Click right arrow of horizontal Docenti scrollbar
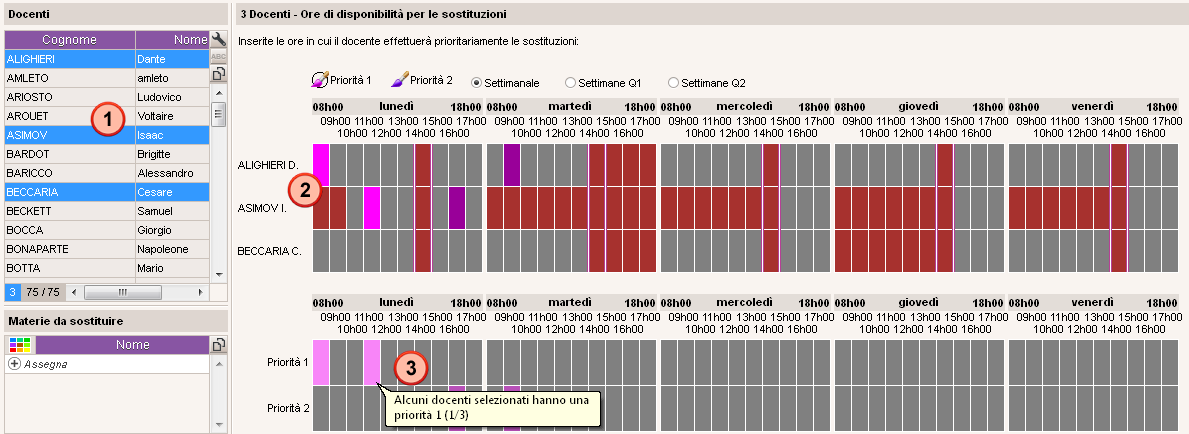 (200, 292)
